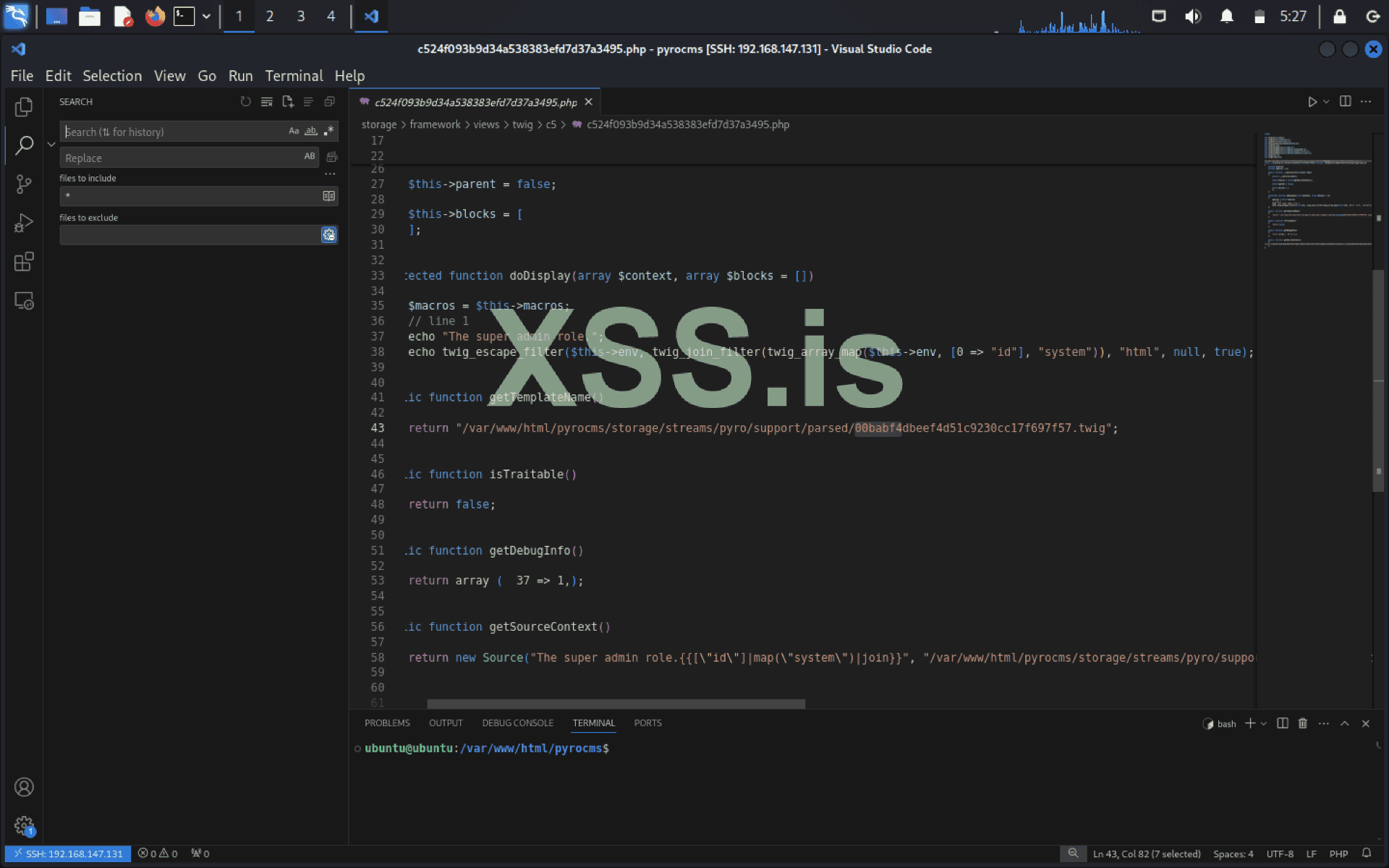Open the Explorer view in activity bar

tap(24, 107)
